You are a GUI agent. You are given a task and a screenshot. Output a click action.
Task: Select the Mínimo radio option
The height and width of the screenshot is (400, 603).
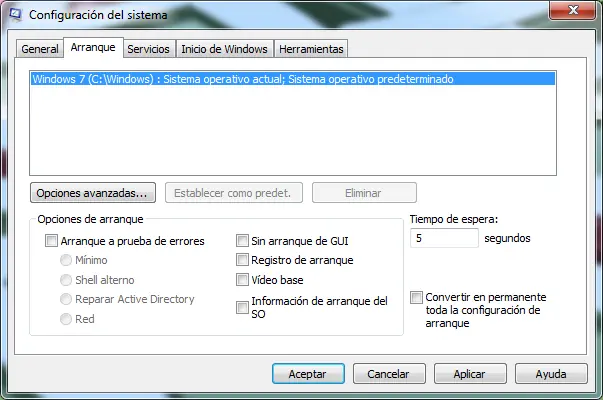click(66, 260)
